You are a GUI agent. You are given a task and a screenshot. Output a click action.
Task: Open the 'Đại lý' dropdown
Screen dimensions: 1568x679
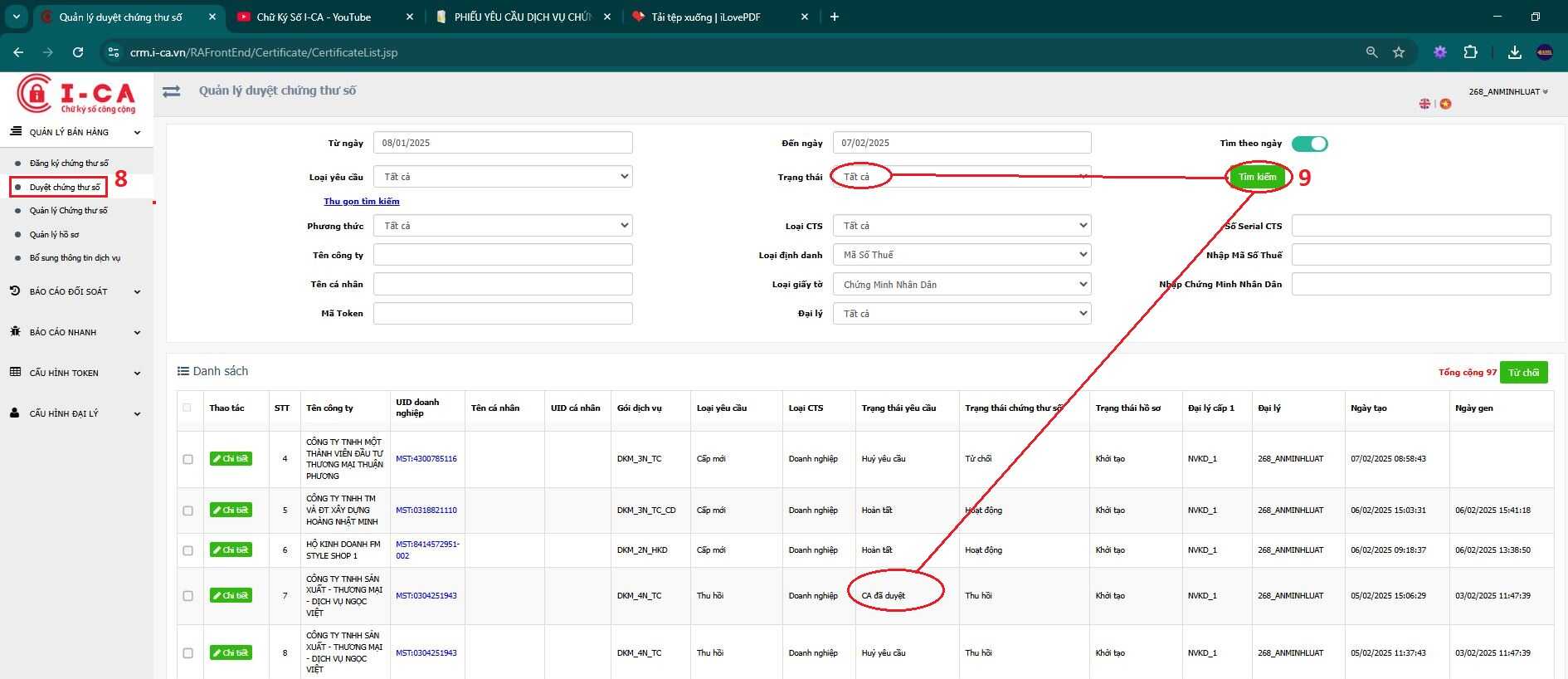tap(962, 314)
